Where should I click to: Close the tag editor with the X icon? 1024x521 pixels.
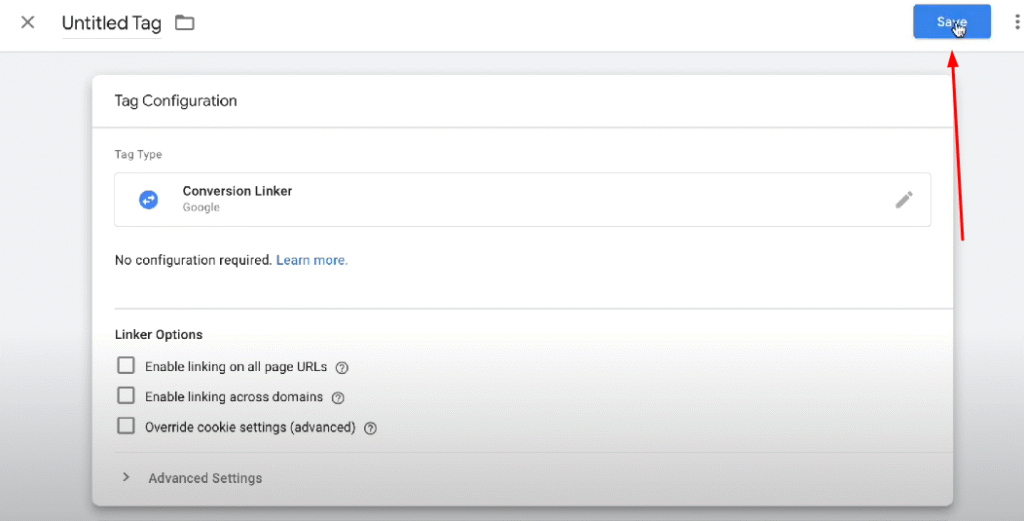coord(27,23)
